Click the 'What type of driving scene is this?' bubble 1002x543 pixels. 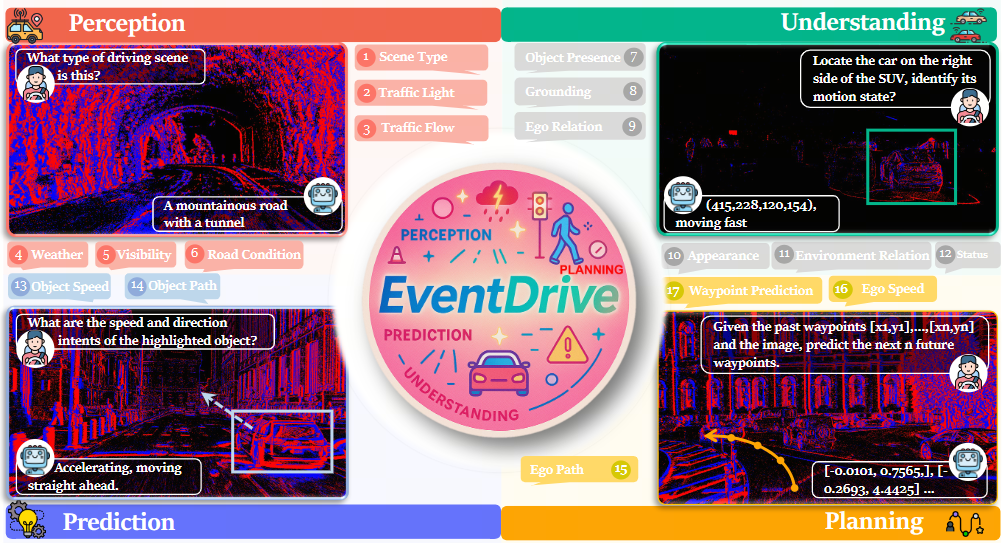tap(109, 66)
